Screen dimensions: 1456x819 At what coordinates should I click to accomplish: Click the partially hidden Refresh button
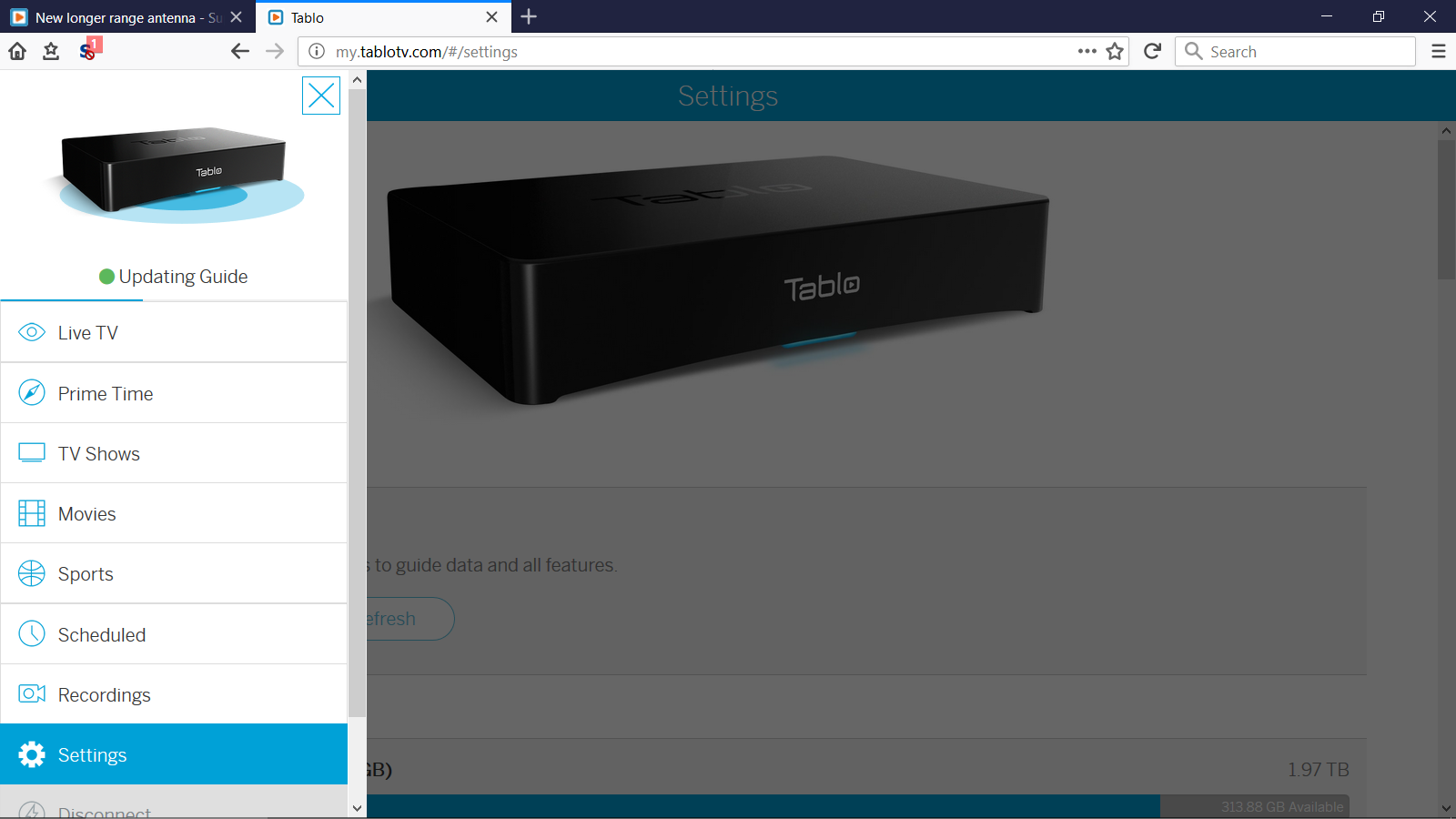point(409,619)
